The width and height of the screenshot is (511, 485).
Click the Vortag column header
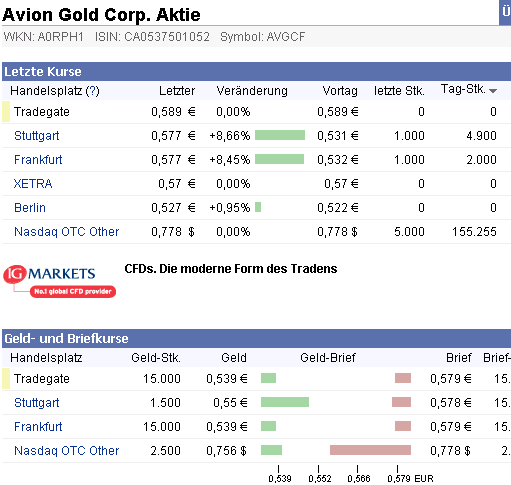(x=340, y=91)
